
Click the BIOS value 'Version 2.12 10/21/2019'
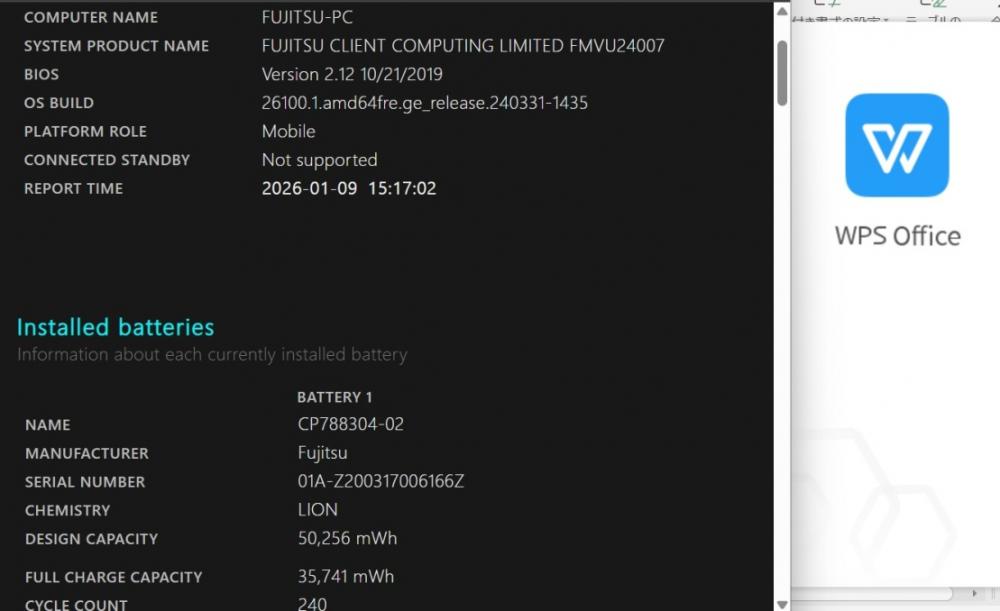tap(352, 75)
